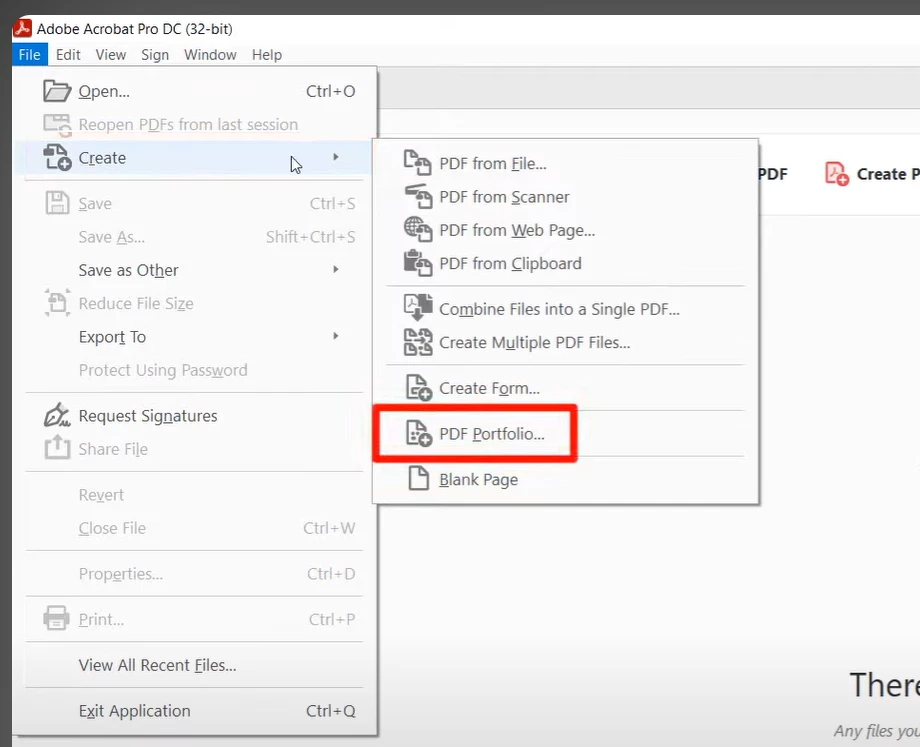The width and height of the screenshot is (920, 747).
Task: Choose Create Multiple PDF Files...
Action: (565, 342)
